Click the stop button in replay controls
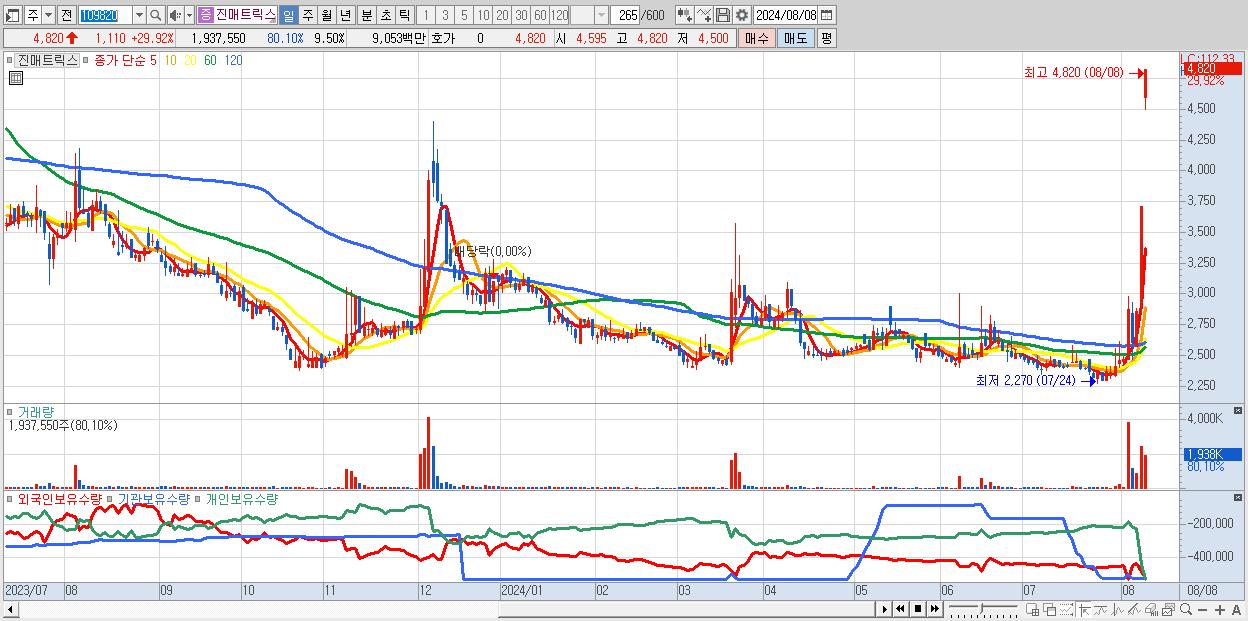 [x=918, y=609]
